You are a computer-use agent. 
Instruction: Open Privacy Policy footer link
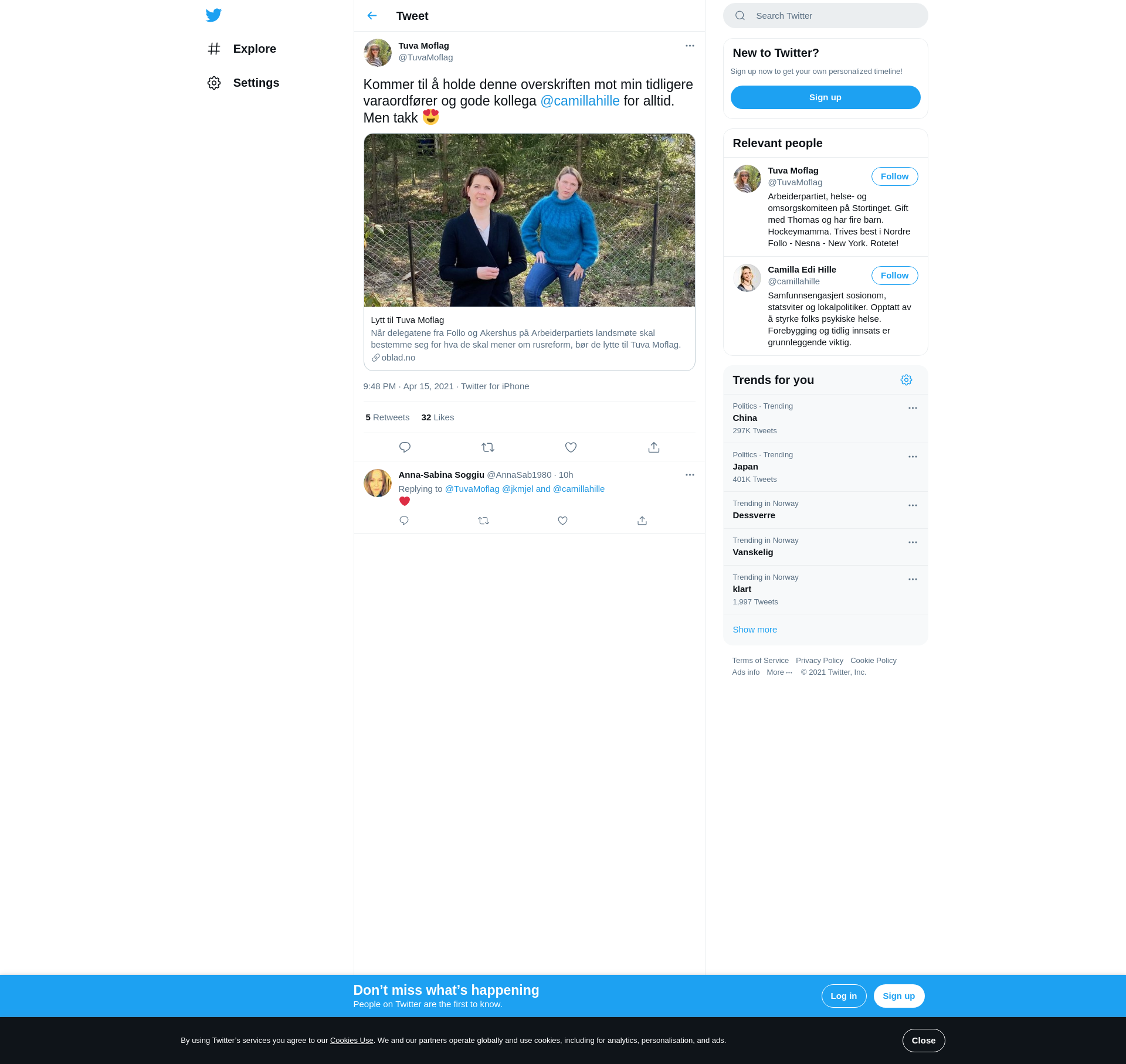(819, 661)
